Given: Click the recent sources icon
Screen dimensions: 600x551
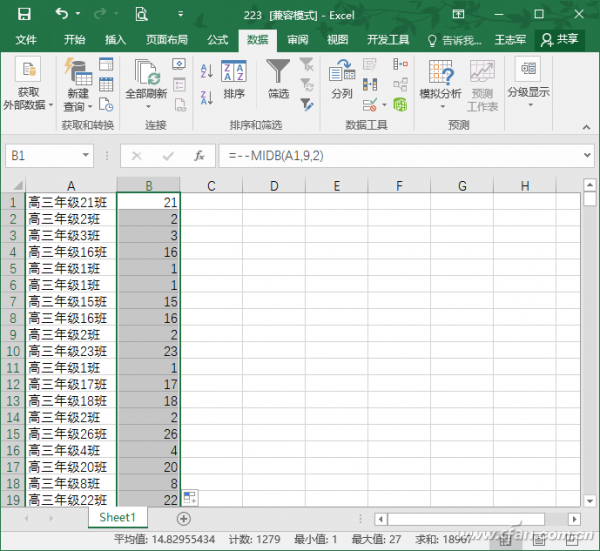Looking at the screenshot, I should 106,104.
